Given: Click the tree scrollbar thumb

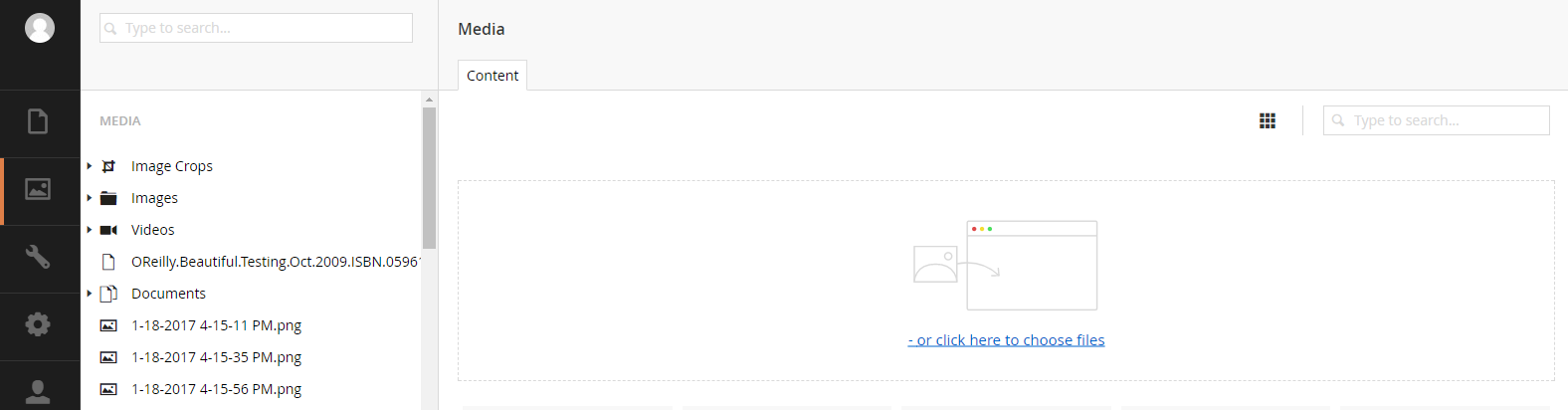Looking at the screenshot, I should pyautogui.click(x=430, y=177).
